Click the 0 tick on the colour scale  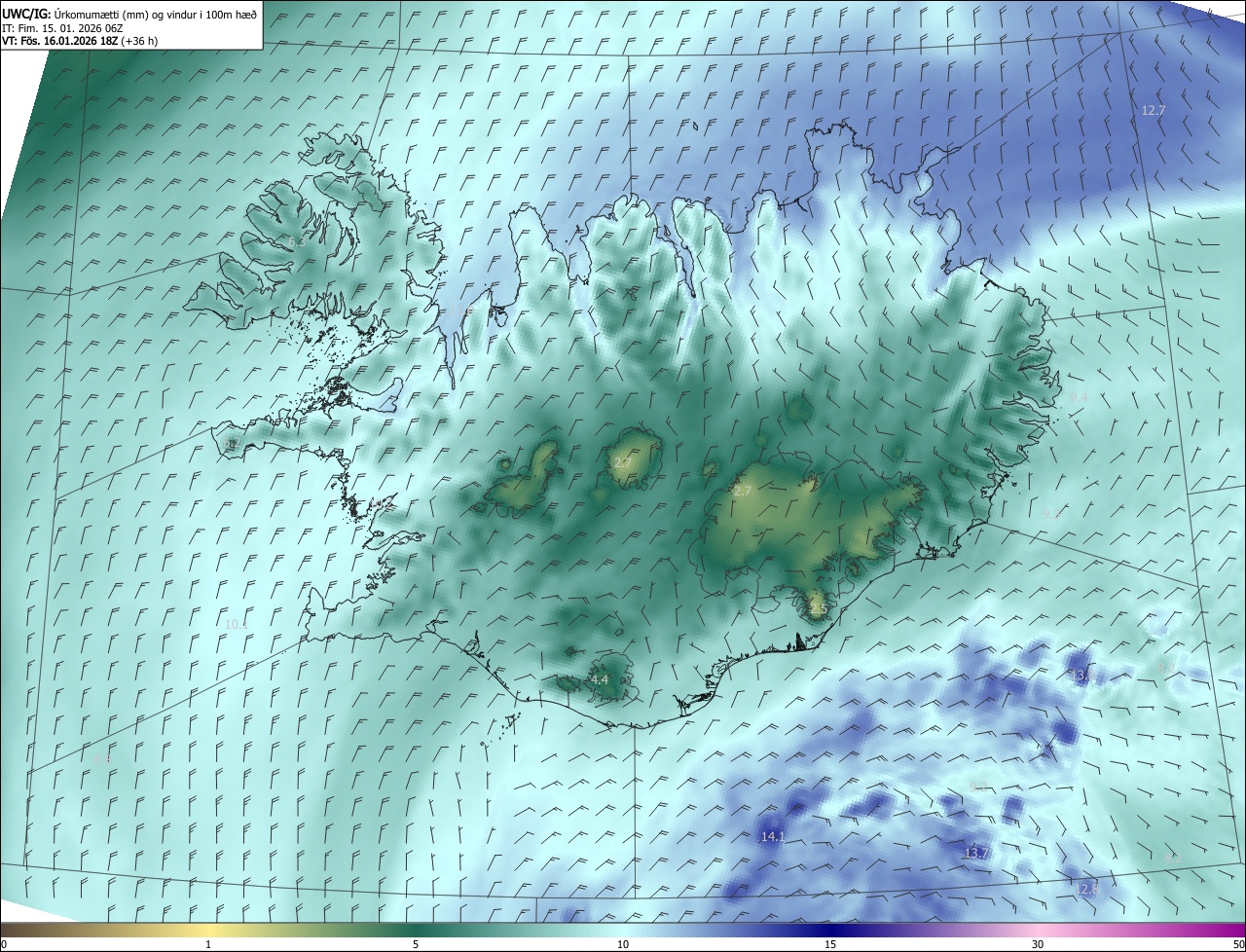click(x=4, y=944)
